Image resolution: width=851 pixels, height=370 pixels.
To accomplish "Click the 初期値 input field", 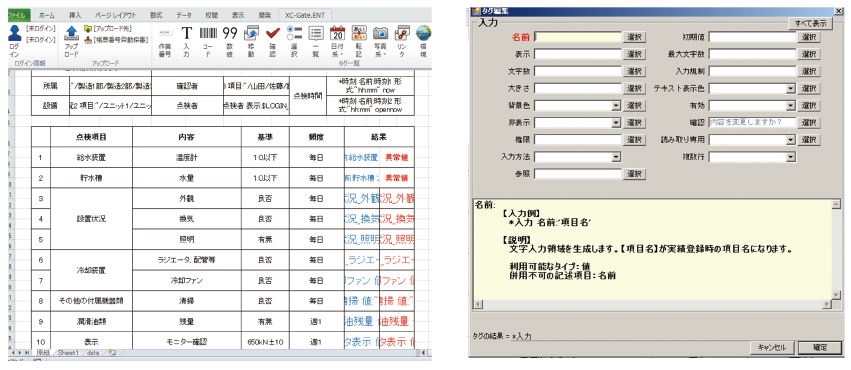I will coord(752,37).
